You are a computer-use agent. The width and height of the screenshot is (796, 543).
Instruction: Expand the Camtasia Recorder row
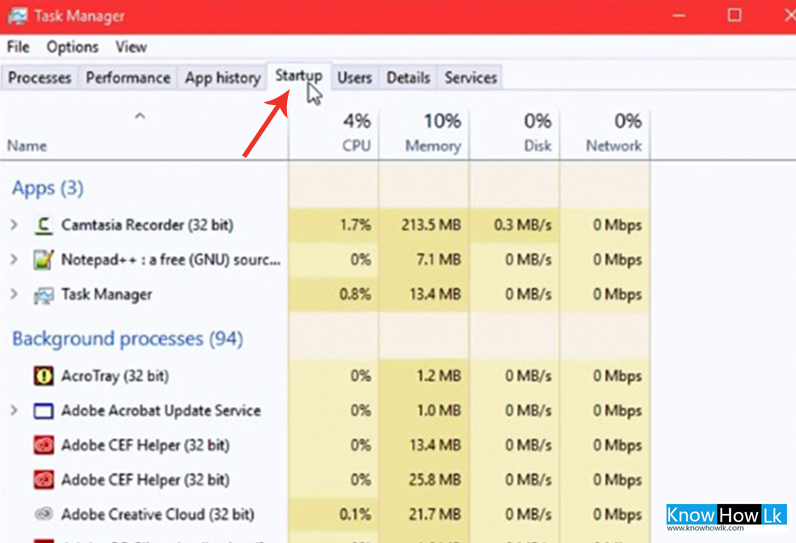14,225
